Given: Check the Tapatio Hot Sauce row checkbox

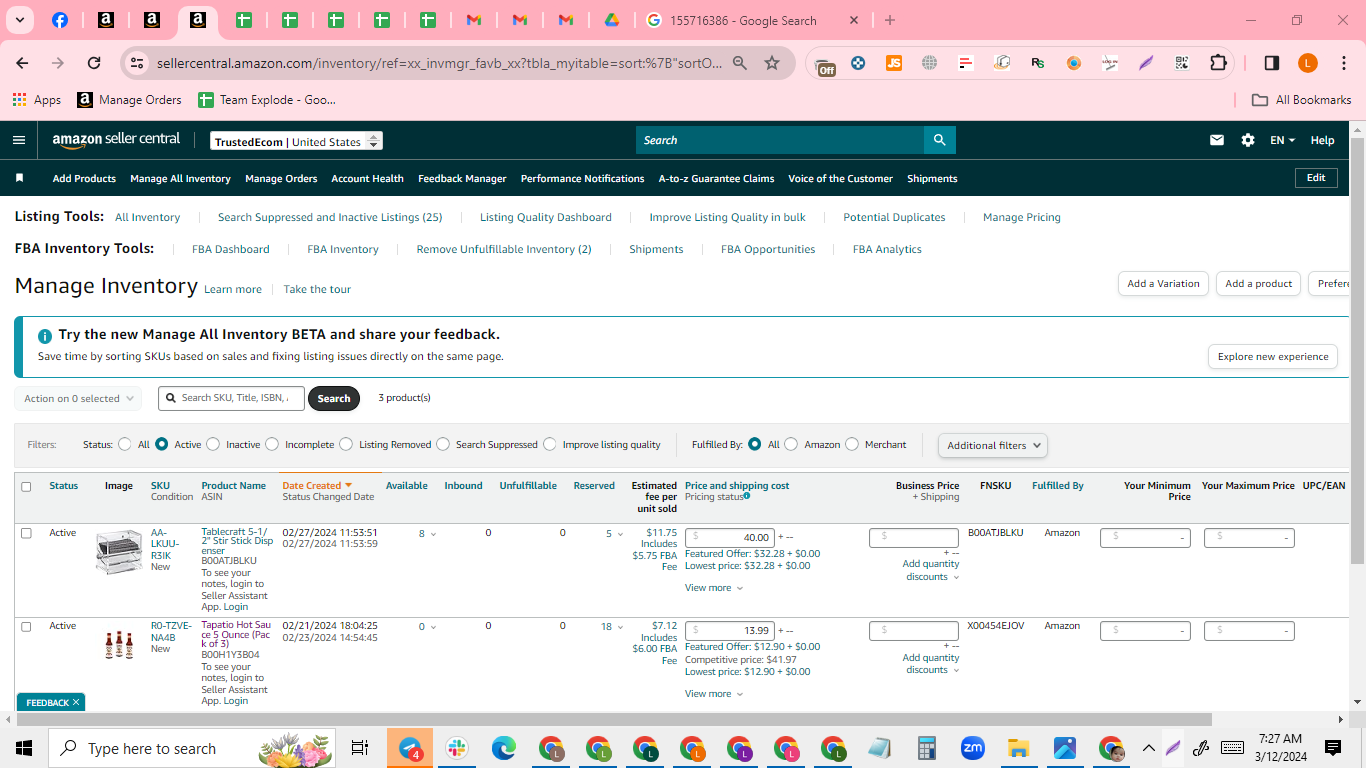Looking at the screenshot, I should tap(26, 627).
